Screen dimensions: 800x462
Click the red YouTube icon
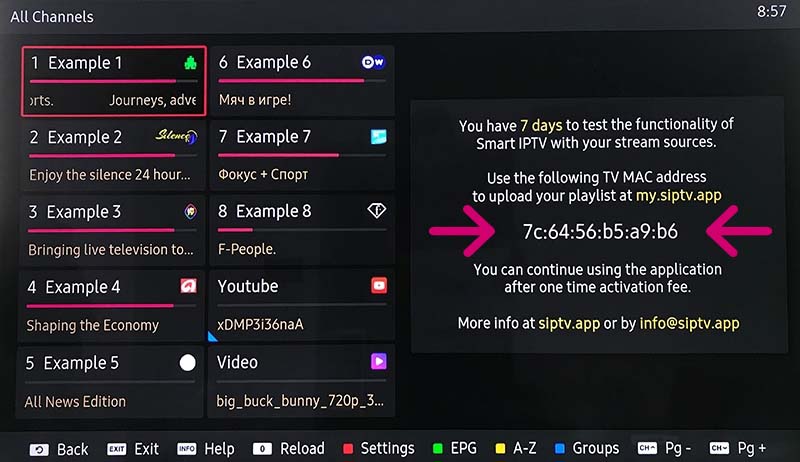(x=379, y=285)
